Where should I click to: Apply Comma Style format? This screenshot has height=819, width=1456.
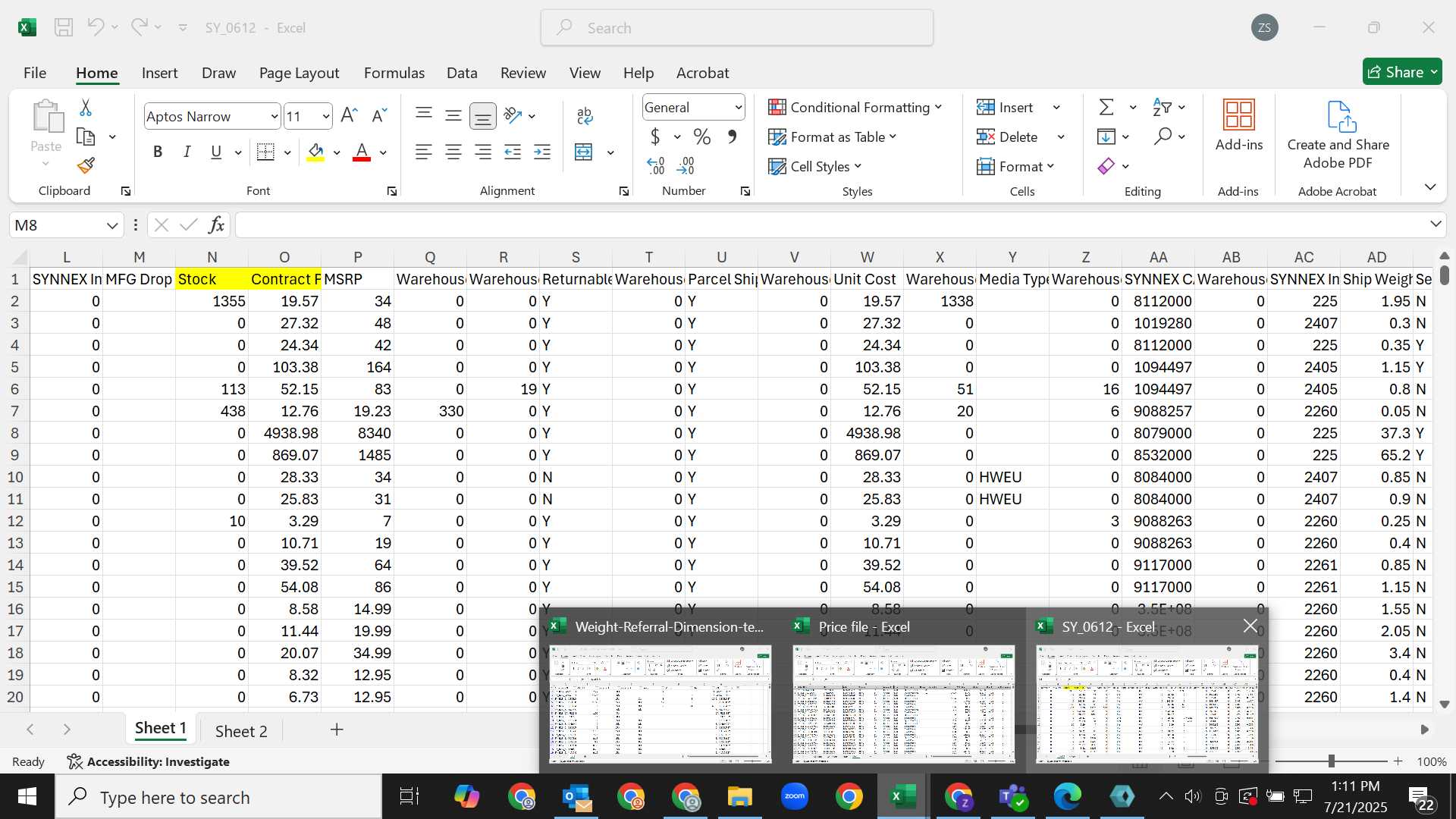click(732, 137)
